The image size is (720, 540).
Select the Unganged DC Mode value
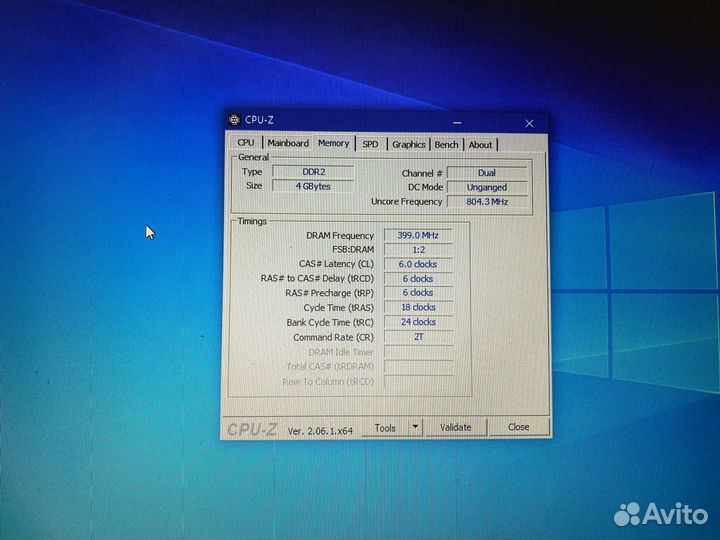[487, 187]
